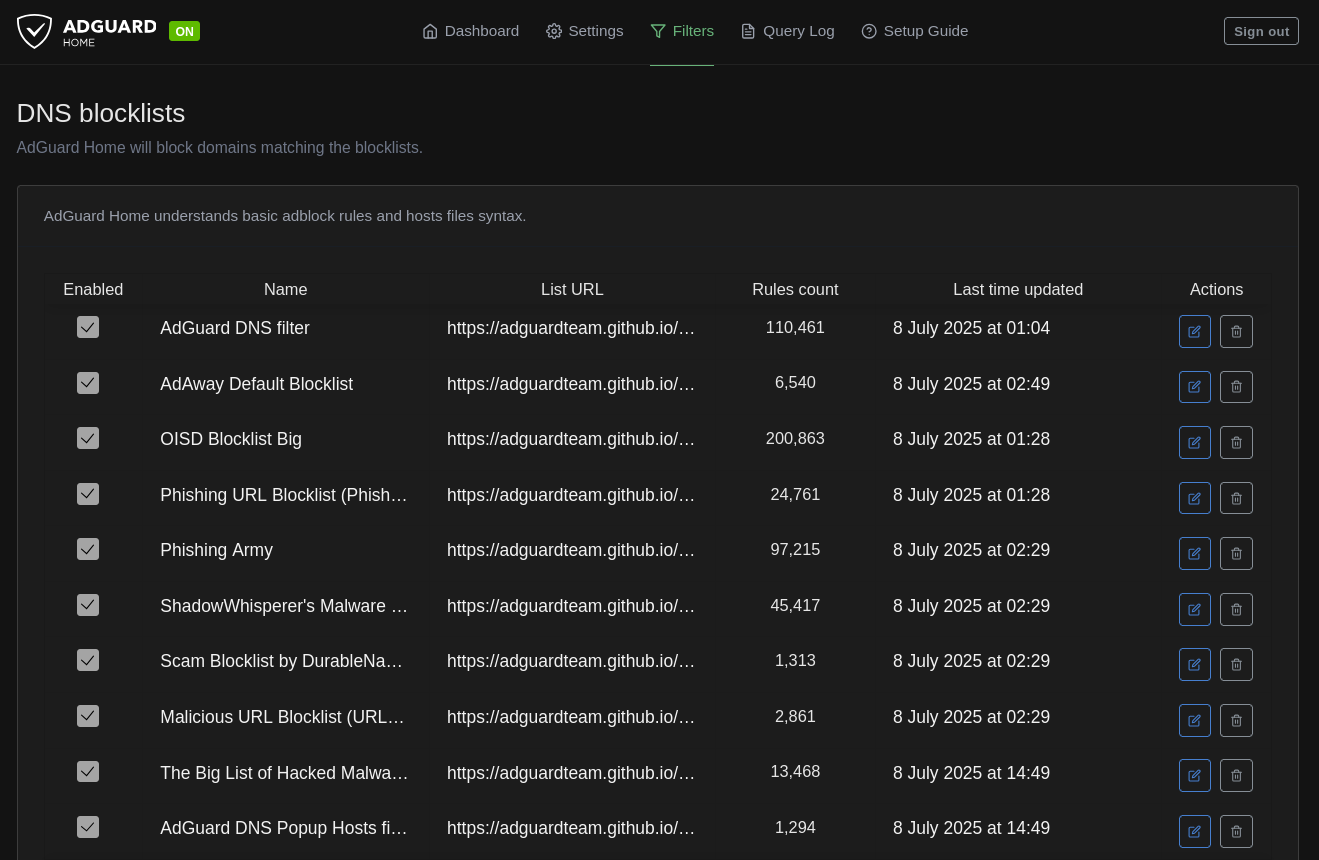Click the AdGuard DNS filter list URL
The width and height of the screenshot is (1319, 860).
coord(571,328)
